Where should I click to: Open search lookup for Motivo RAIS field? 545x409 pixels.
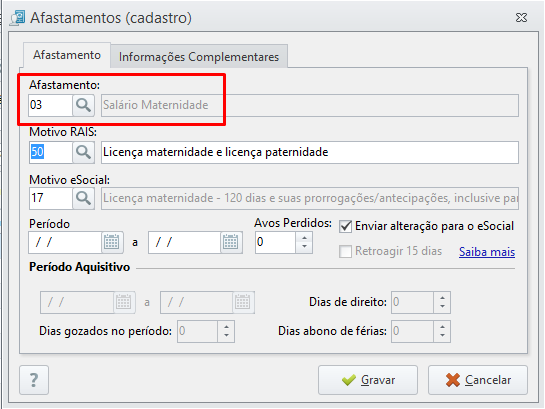coord(83,152)
